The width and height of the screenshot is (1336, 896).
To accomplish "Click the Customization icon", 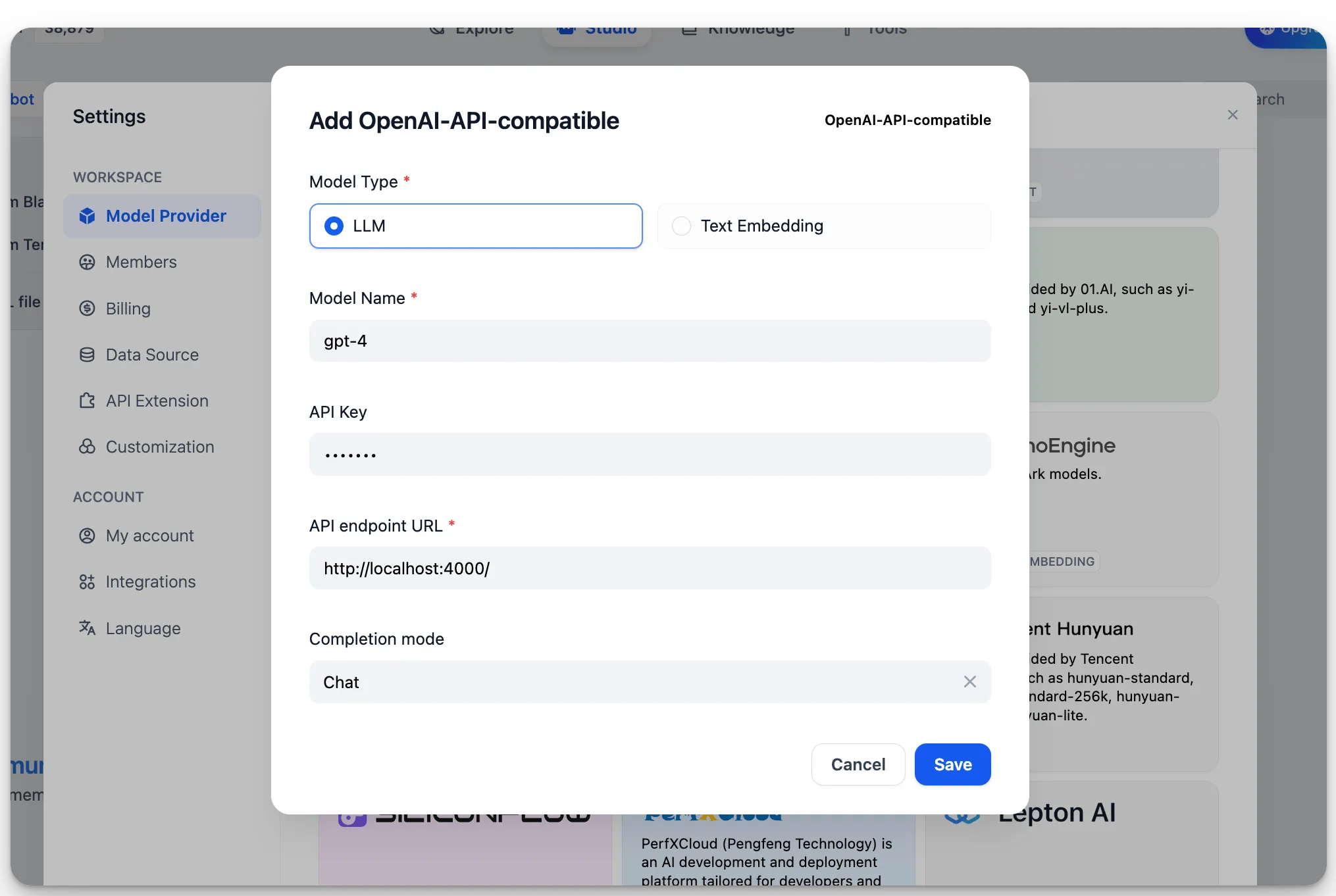I will pyautogui.click(x=87, y=447).
